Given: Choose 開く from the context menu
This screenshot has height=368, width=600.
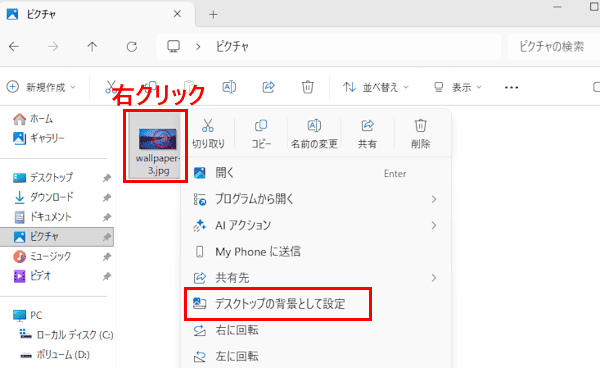Looking at the screenshot, I should click(x=316, y=173).
